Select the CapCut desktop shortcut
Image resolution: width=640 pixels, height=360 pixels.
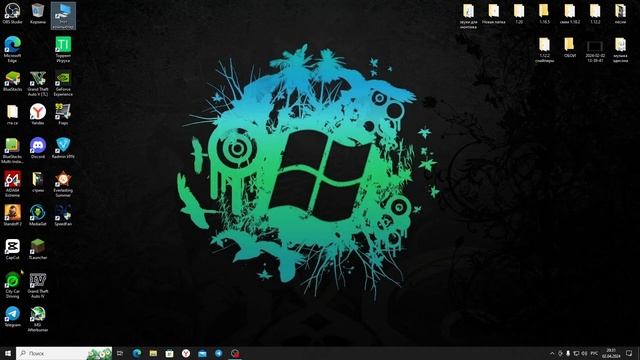(12, 249)
